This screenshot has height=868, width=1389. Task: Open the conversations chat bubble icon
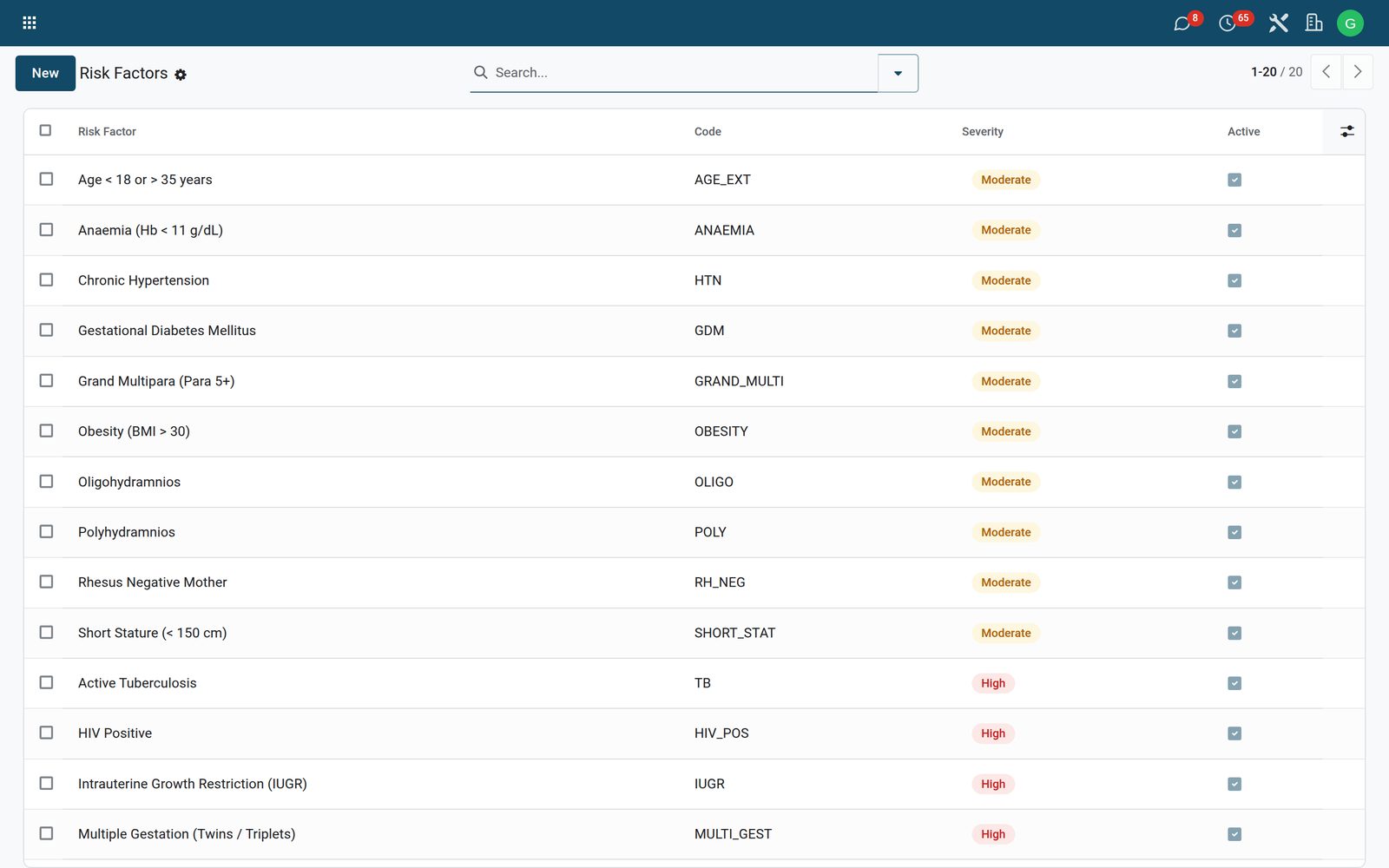click(1182, 23)
